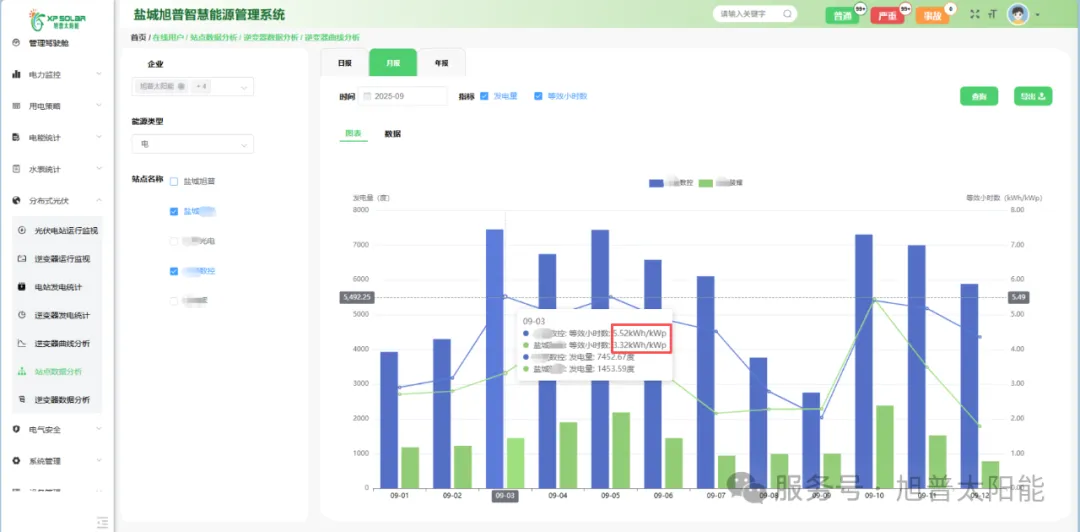Click the green 查询 query button

[x=978, y=96]
